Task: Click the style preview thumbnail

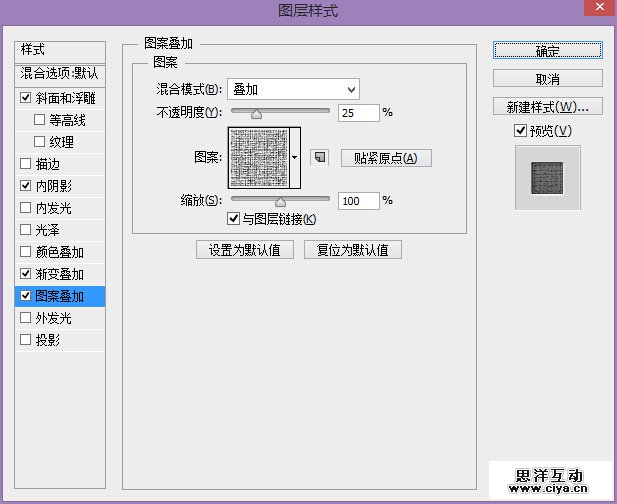Action: coord(547,178)
